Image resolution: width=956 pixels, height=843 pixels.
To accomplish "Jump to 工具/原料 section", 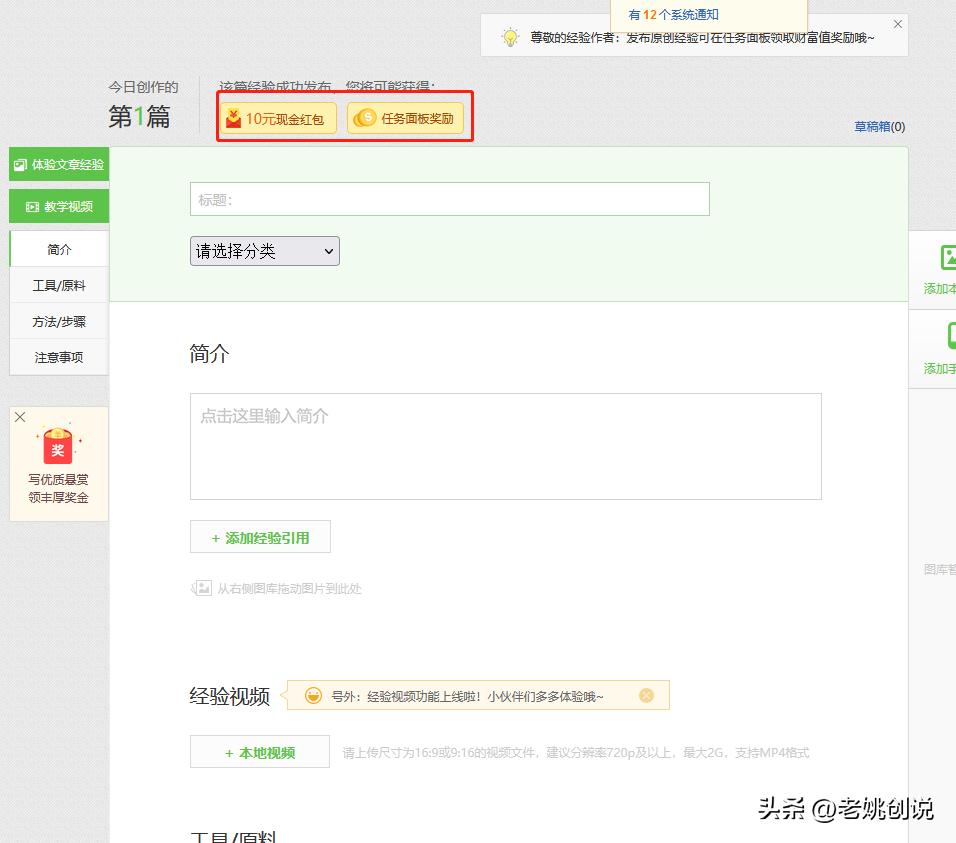I will [x=59, y=286].
